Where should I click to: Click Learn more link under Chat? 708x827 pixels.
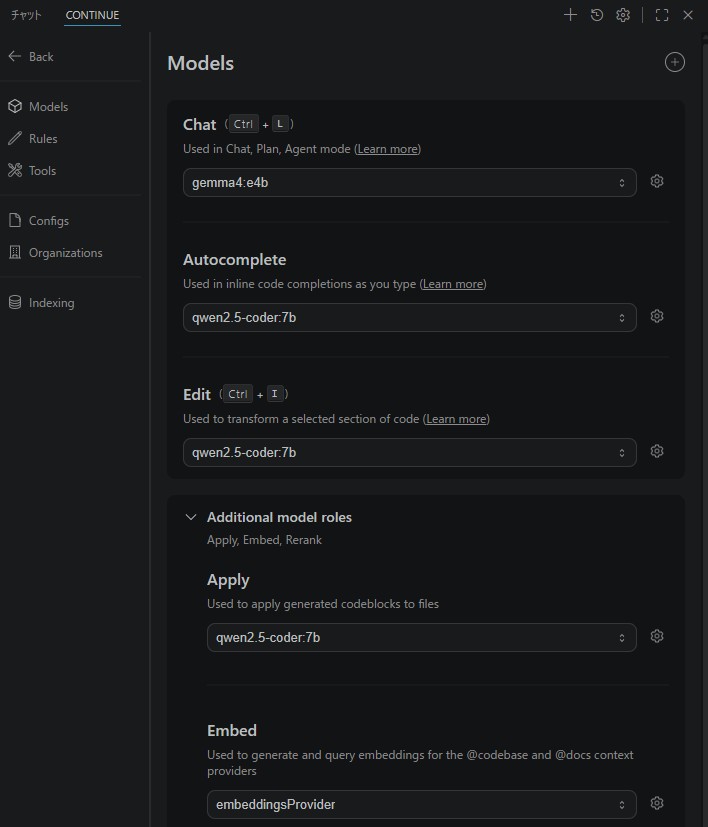click(387, 149)
